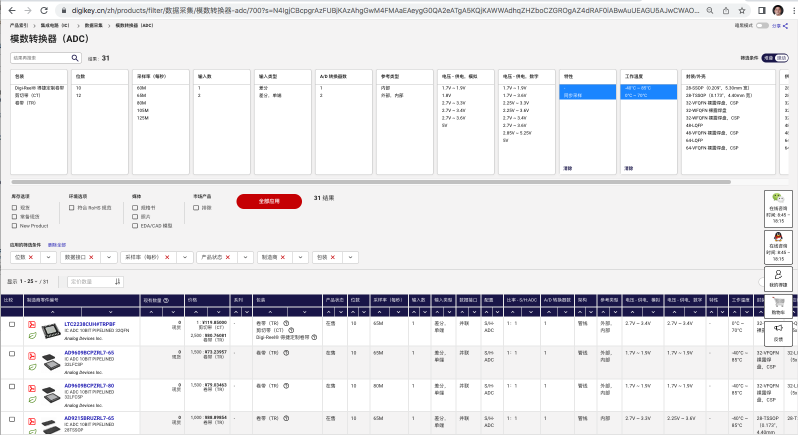798x435 pixels.
Task: Click the 删除全部 remove all filters link
Action: tap(56, 245)
